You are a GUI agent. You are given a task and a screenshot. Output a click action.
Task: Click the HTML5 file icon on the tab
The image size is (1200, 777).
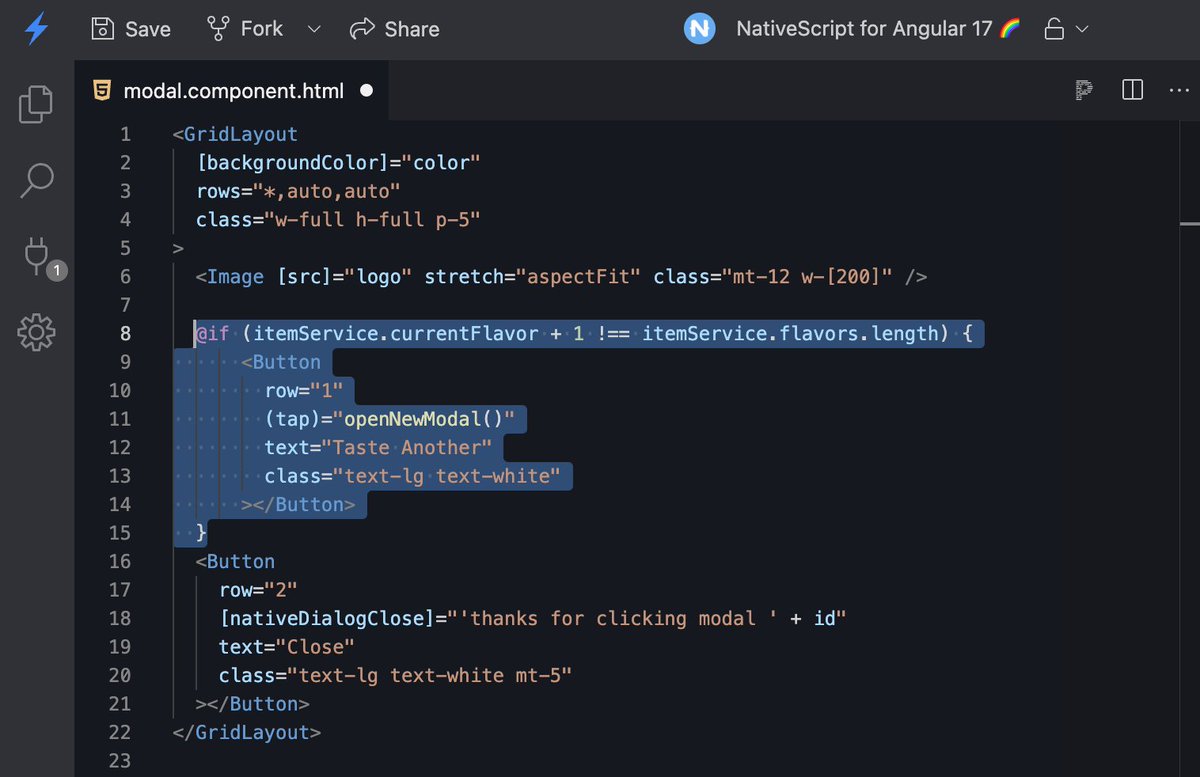point(101,91)
